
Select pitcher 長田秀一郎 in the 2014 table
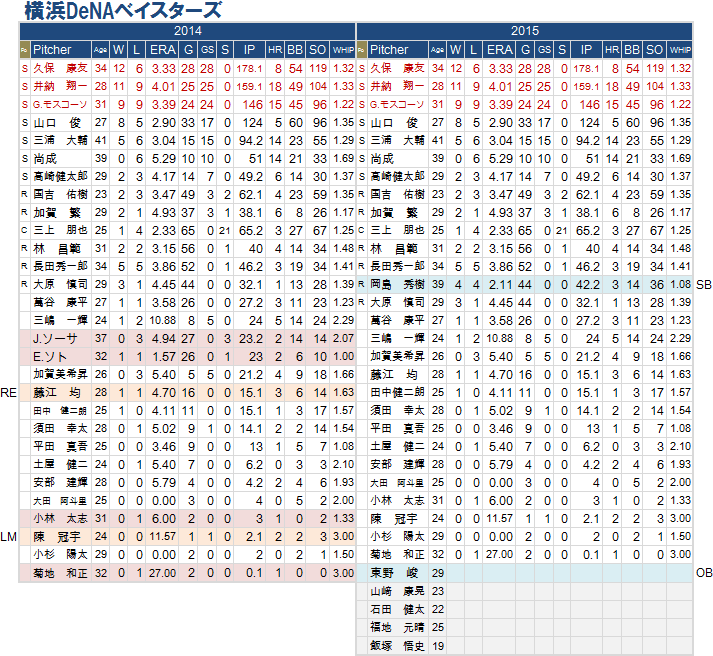(60, 266)
